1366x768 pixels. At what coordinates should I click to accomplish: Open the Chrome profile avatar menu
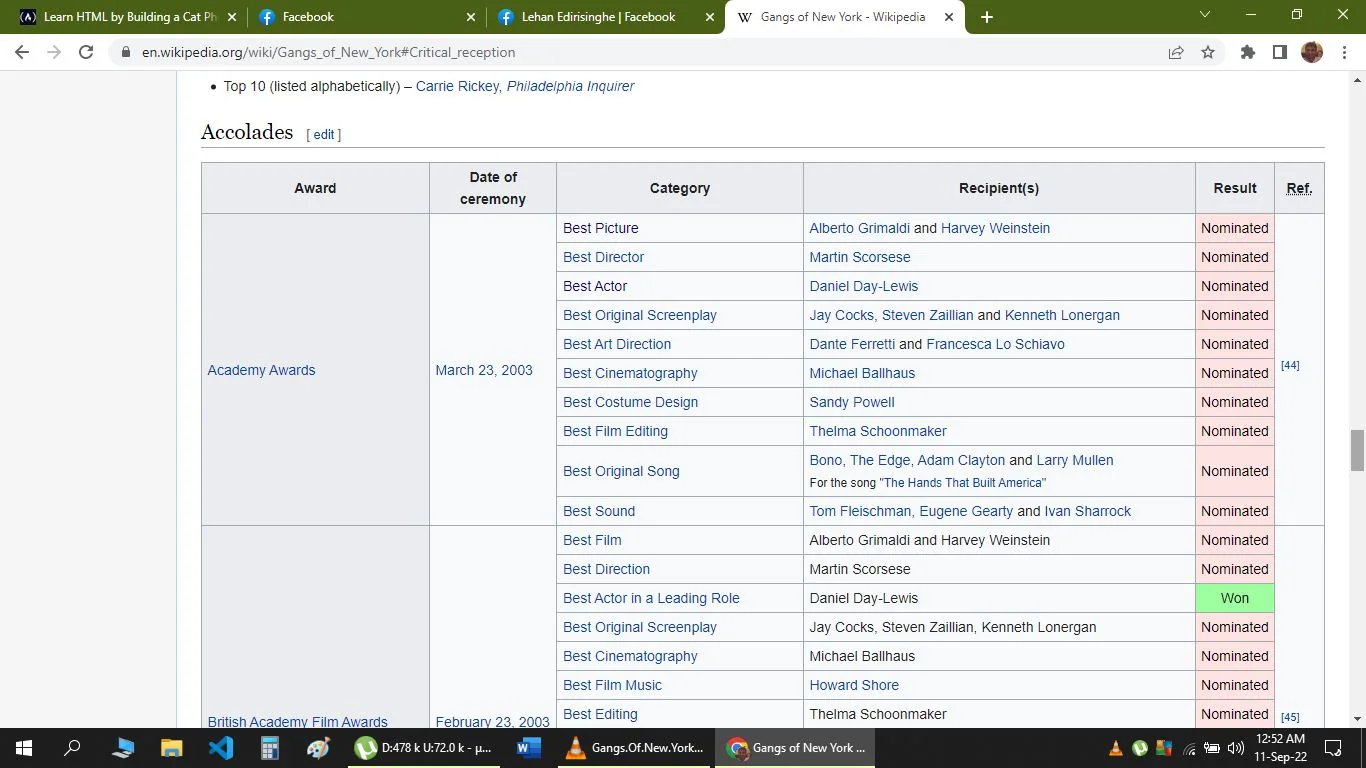[x=1312, y=52]
